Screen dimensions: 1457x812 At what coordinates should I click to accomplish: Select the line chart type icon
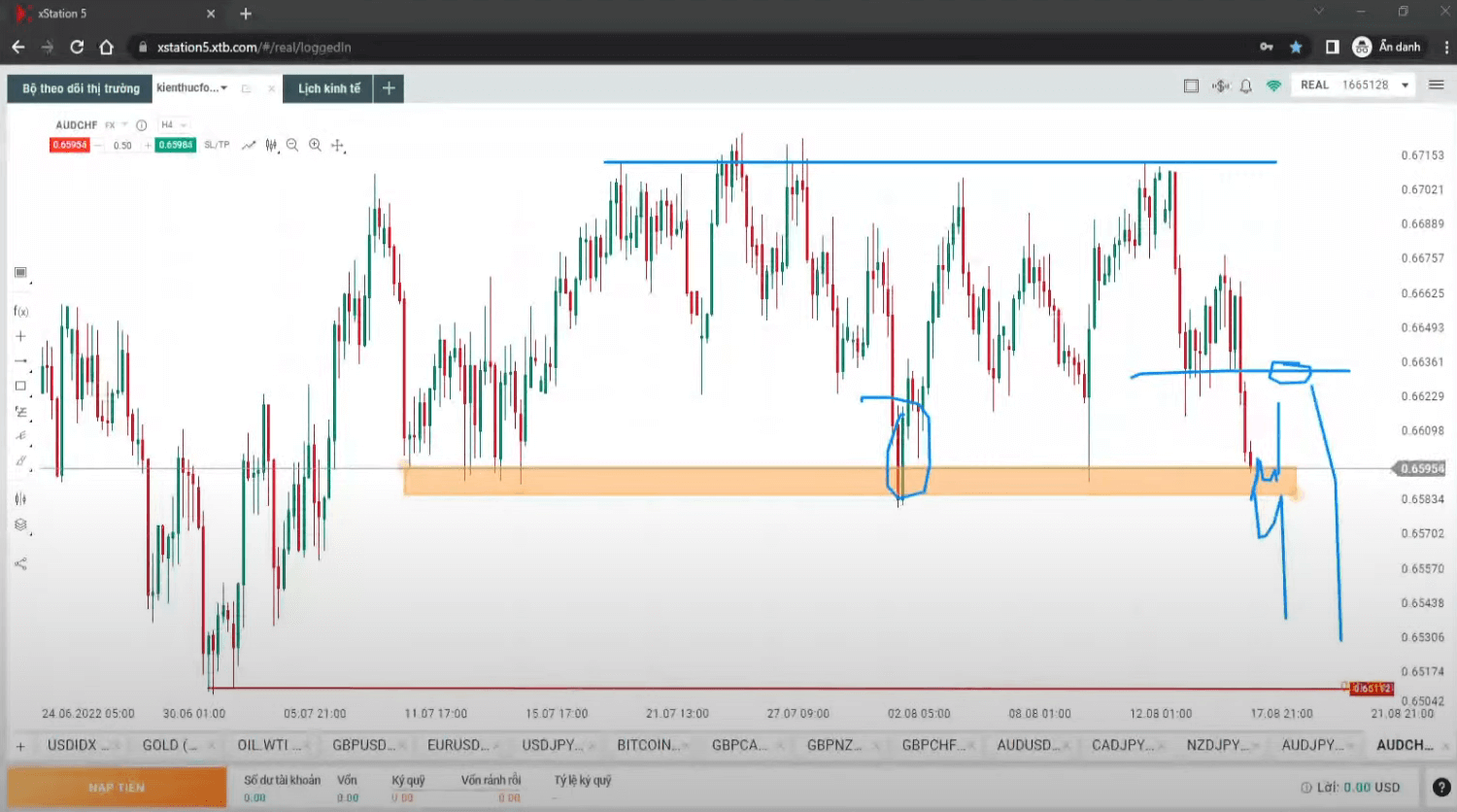point(249,145)
